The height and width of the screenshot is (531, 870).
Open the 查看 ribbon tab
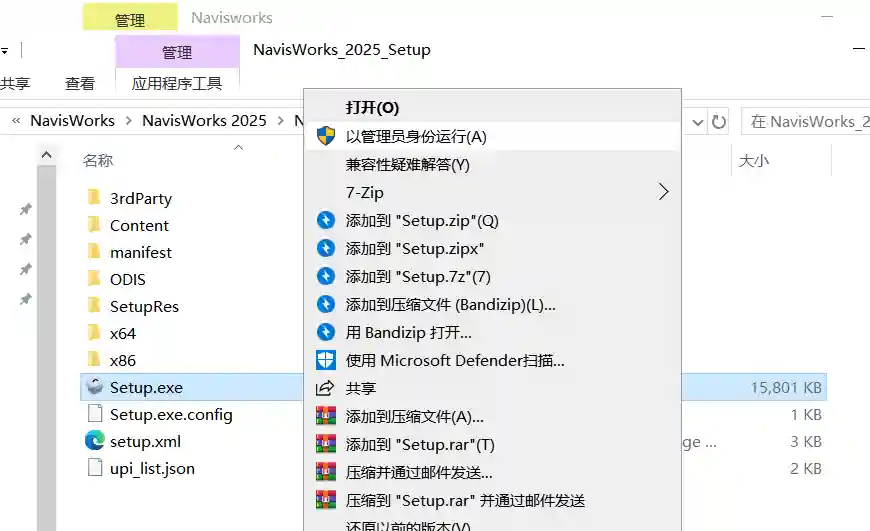(x=80, y=84)
